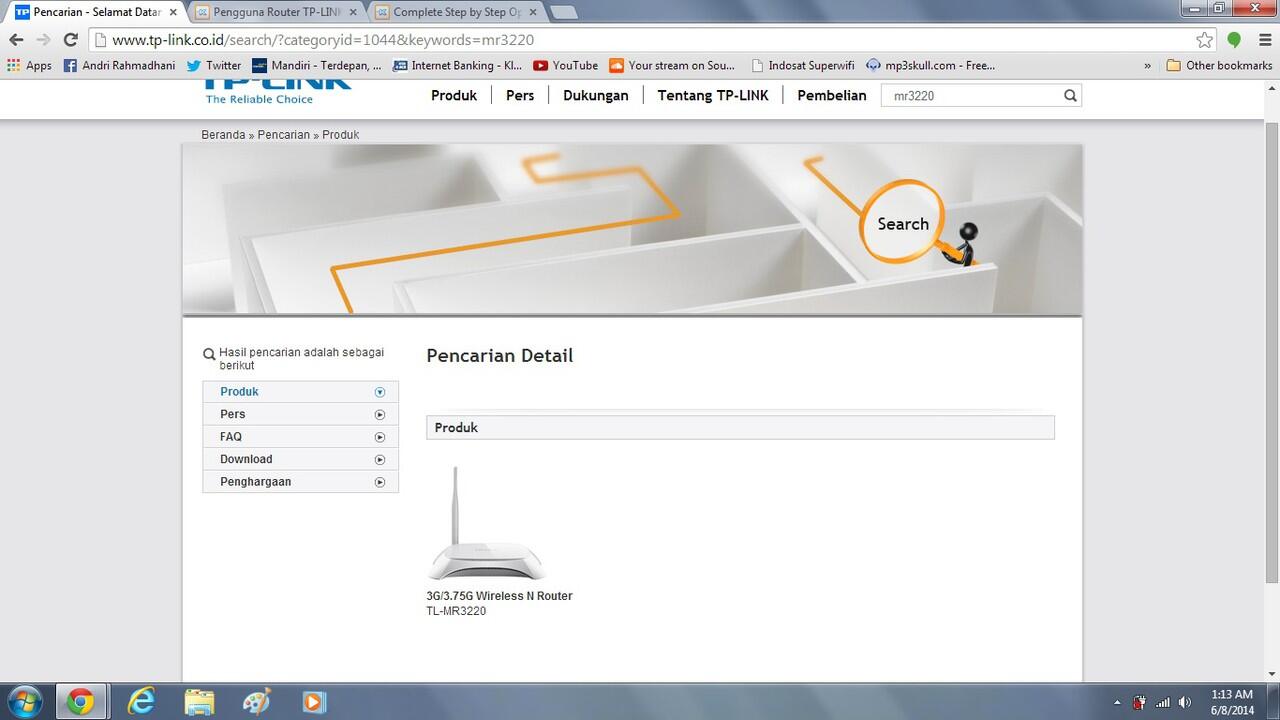Open the Dukungan navigation menu
The height and width of the screenshot is (720, 1280).
(x=596, y=95)
